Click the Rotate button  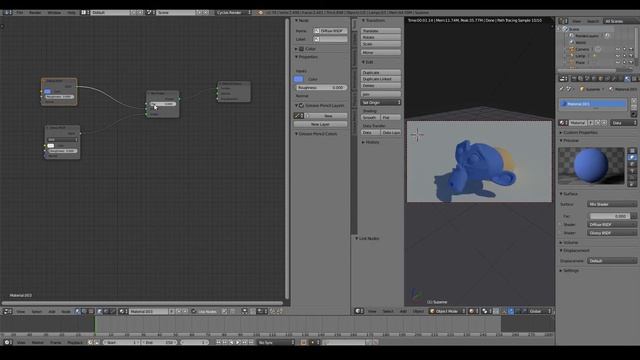pyautogui.click(x=380, y=37)
